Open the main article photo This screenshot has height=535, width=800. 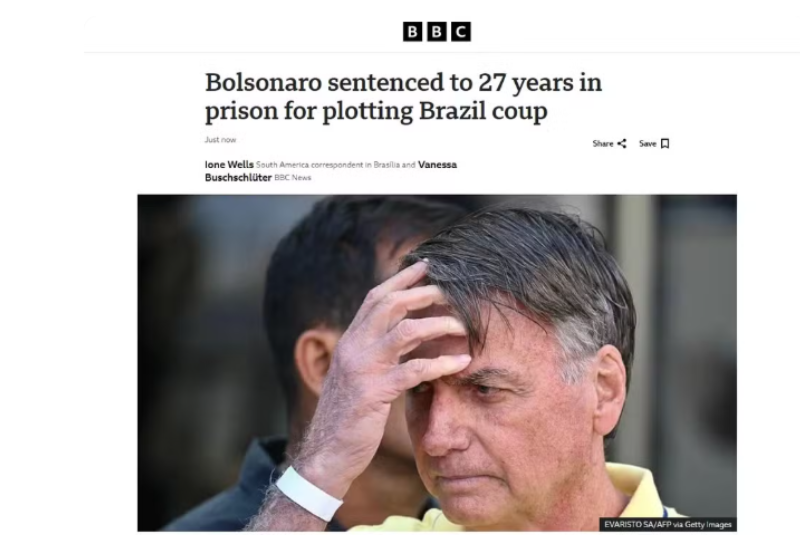click(437, 363)
